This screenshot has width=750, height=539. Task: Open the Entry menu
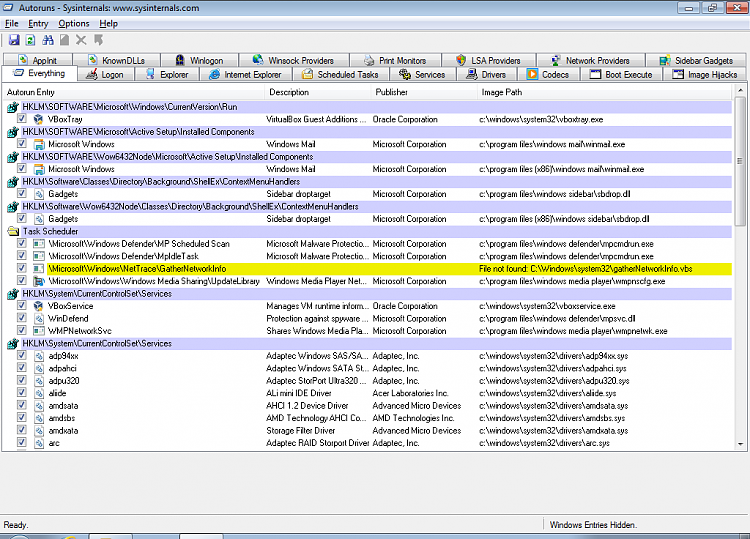coord(38,23)
